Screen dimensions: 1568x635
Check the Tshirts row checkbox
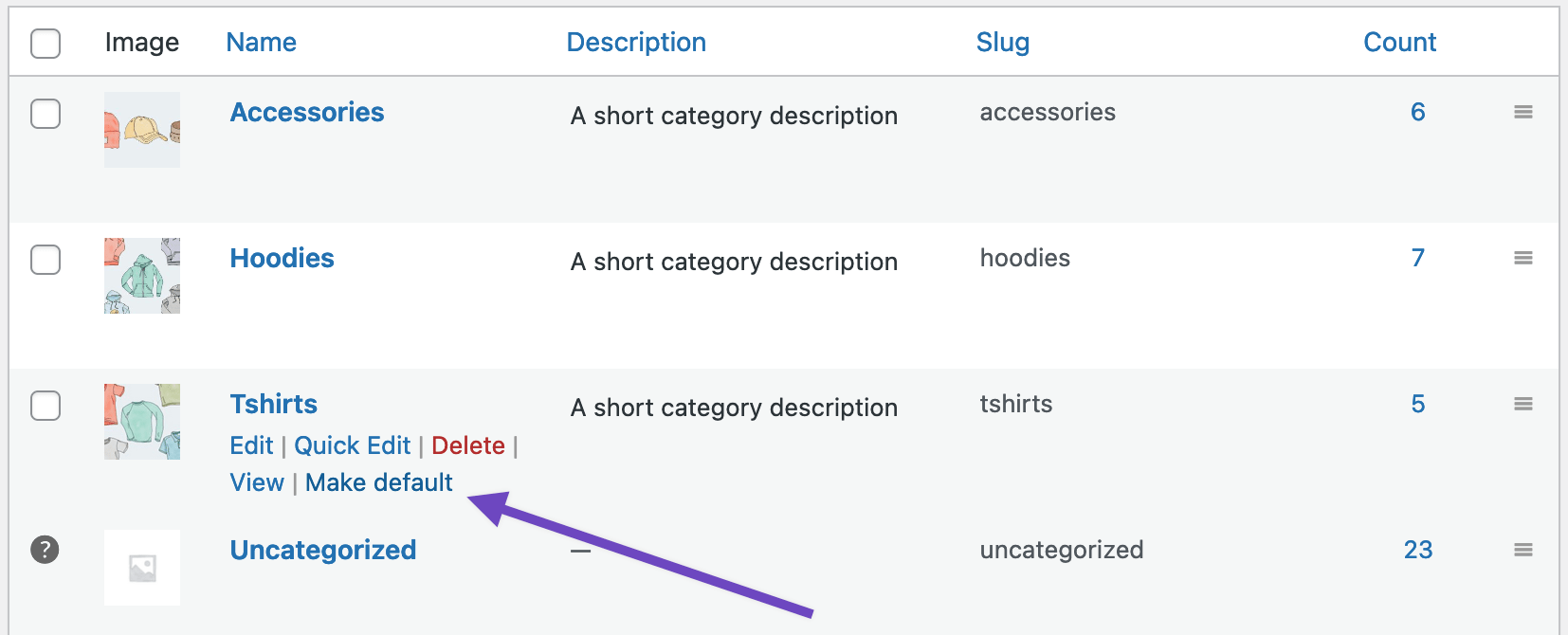coord(45,406)
